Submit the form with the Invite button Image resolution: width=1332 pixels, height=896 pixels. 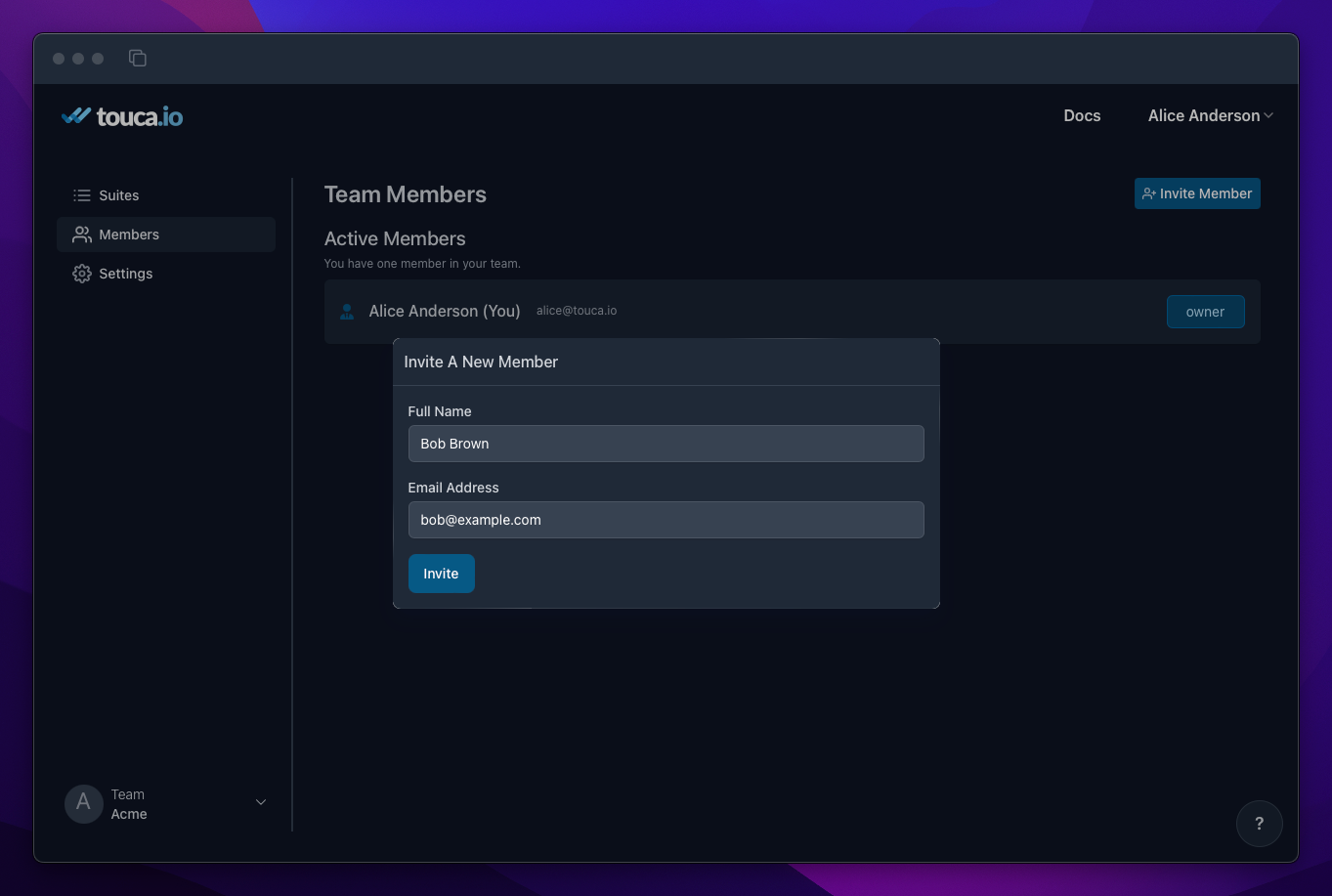click(x=441, y=574)
